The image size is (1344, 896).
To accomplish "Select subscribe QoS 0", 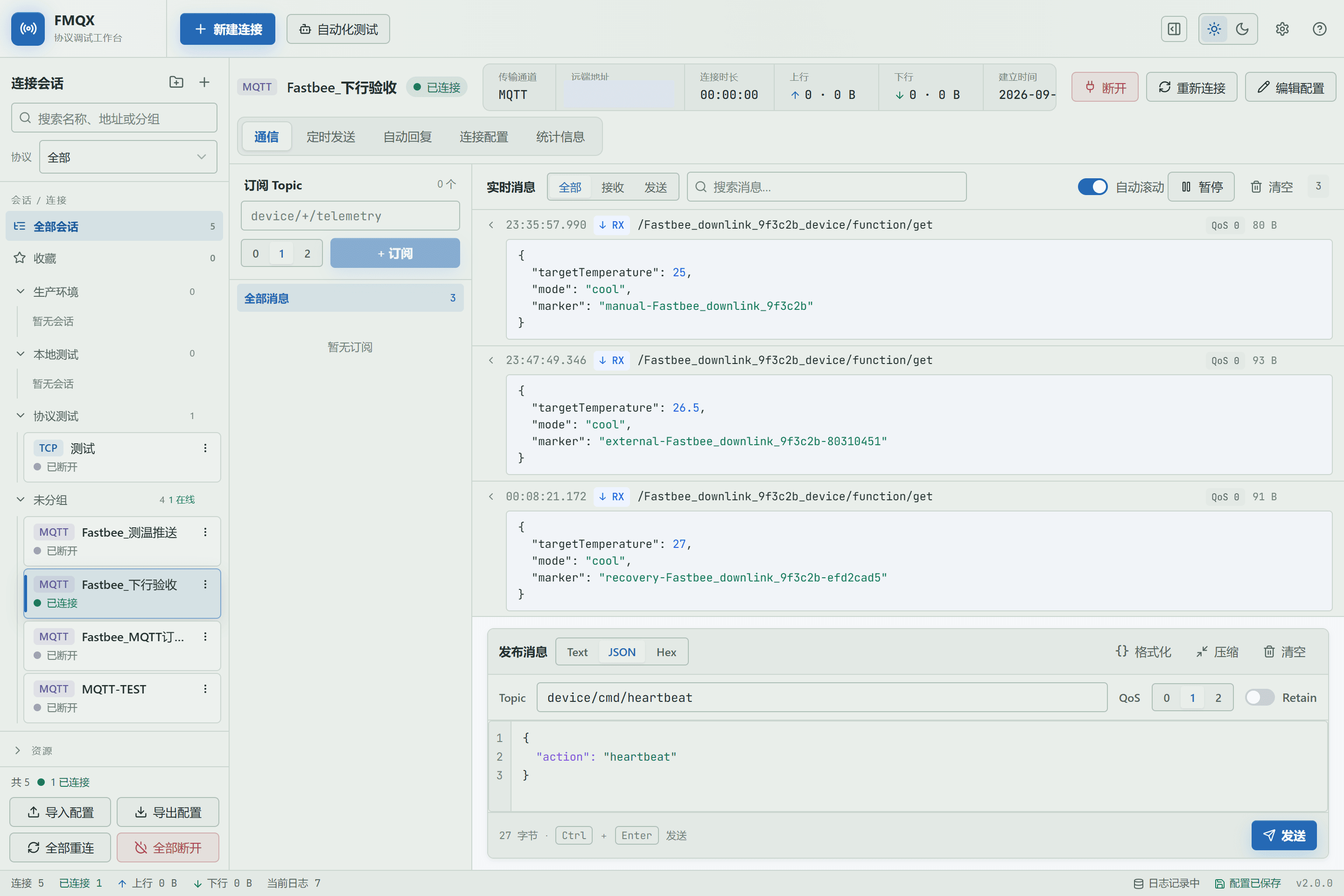I will coord(255,253).
